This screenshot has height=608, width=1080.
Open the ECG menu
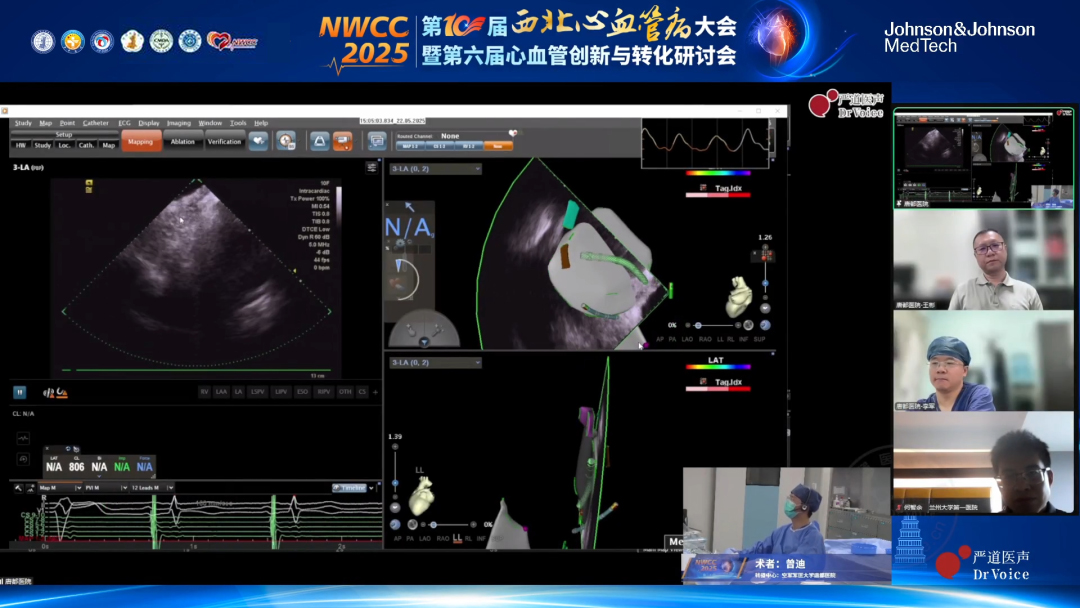(x=124, y=123)
